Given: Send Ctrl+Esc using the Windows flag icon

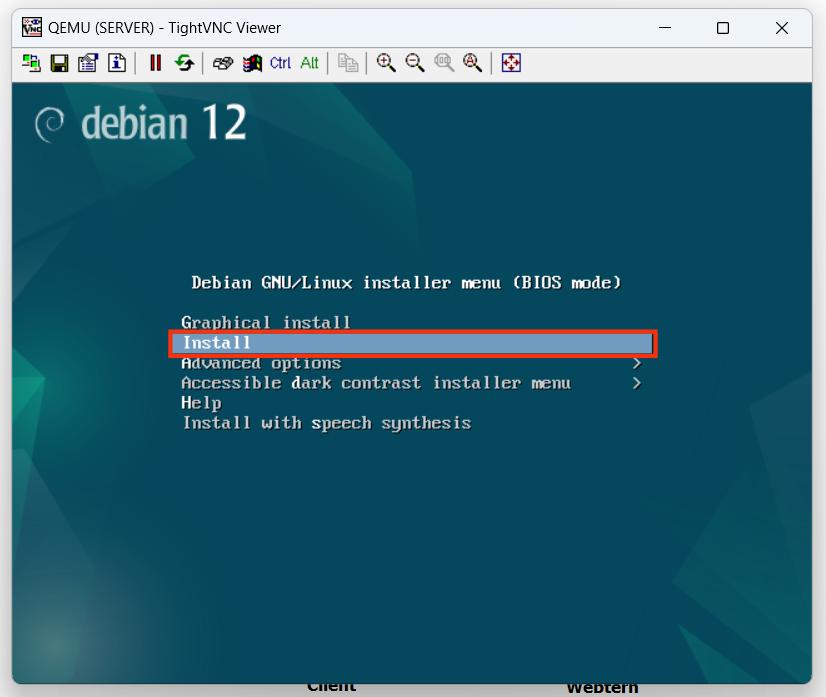Looking at the screenshot, I should point(252,63).
